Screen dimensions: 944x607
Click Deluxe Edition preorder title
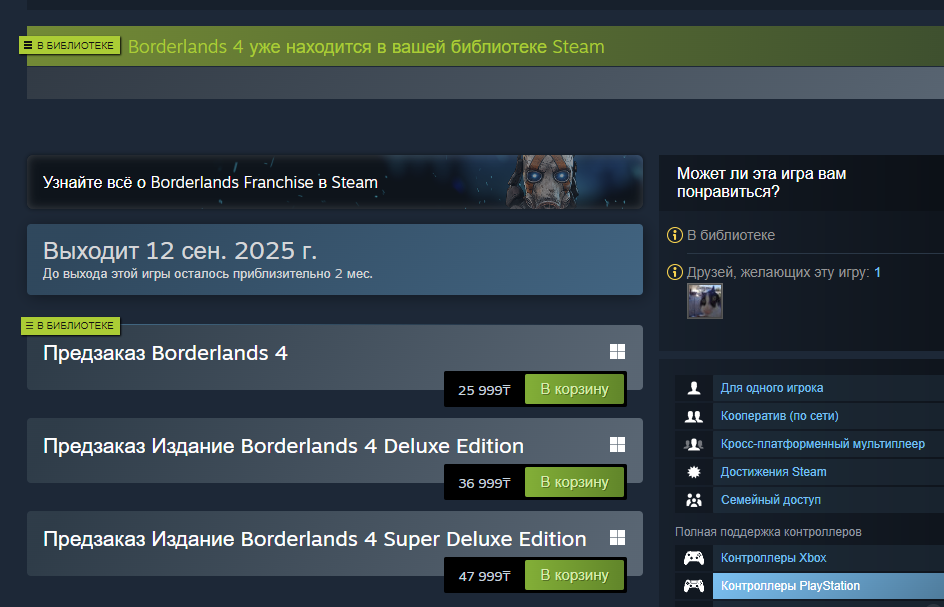tap(283, 446)
